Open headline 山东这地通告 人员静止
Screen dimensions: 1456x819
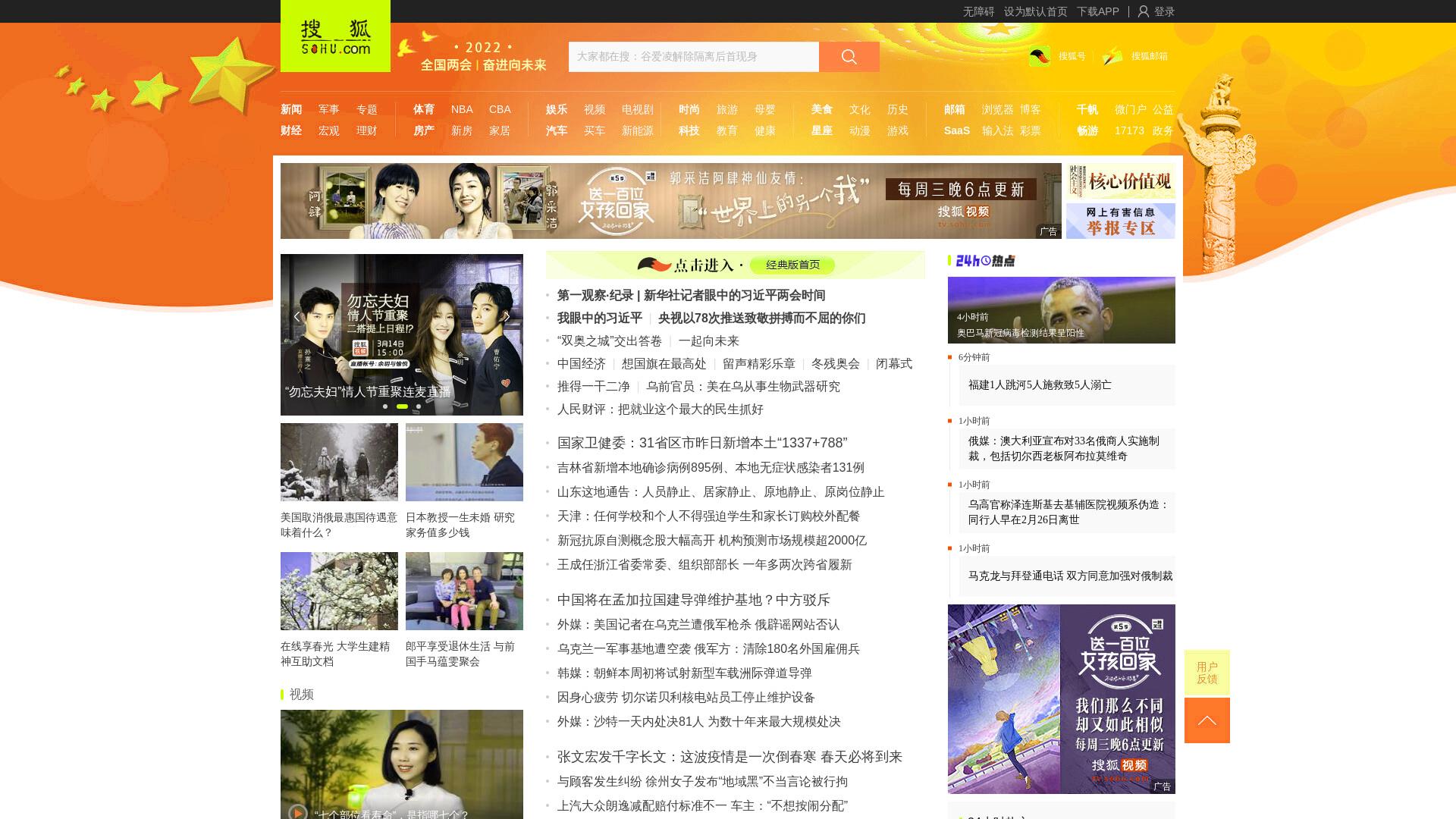point(720,492)
